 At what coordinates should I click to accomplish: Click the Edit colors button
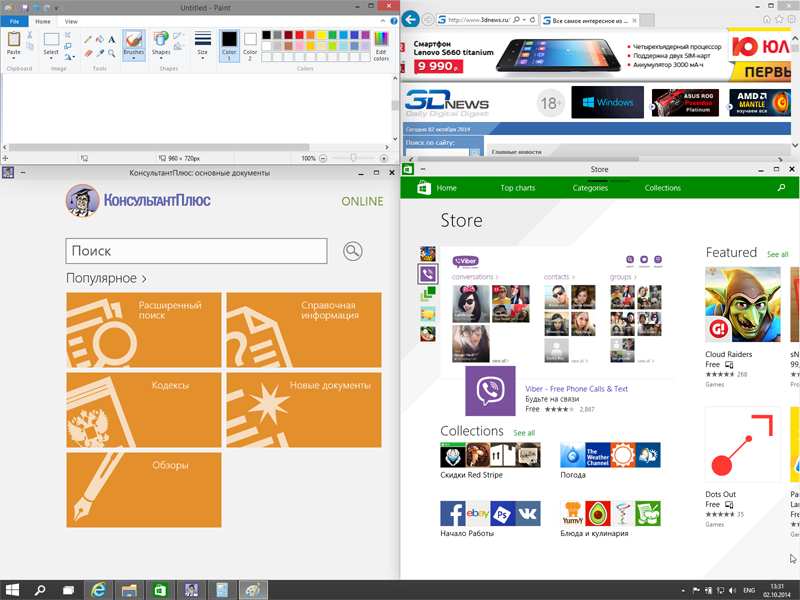[x=381, y=46]
